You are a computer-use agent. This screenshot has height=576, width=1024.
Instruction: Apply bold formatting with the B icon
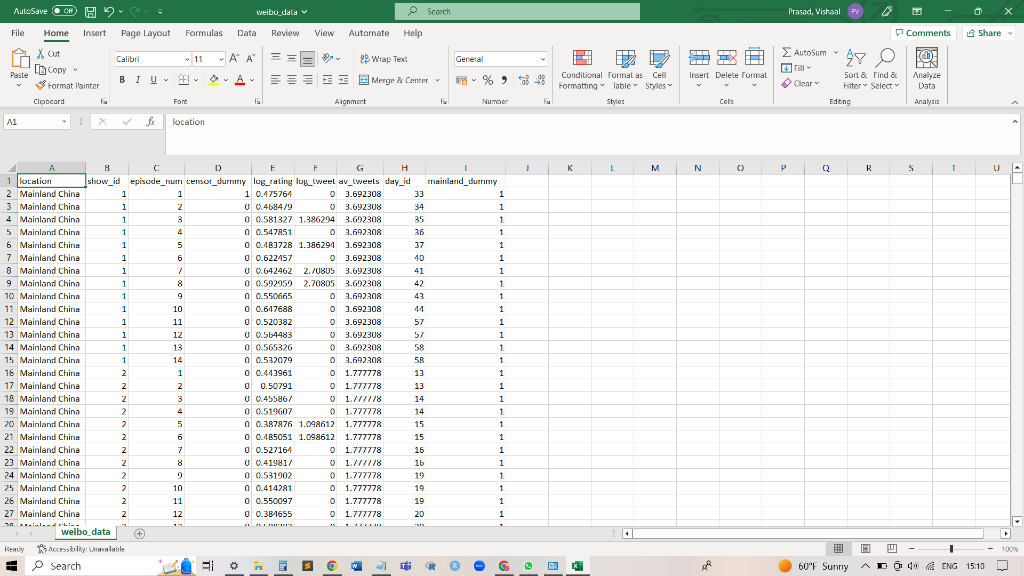tap(122, 80)
